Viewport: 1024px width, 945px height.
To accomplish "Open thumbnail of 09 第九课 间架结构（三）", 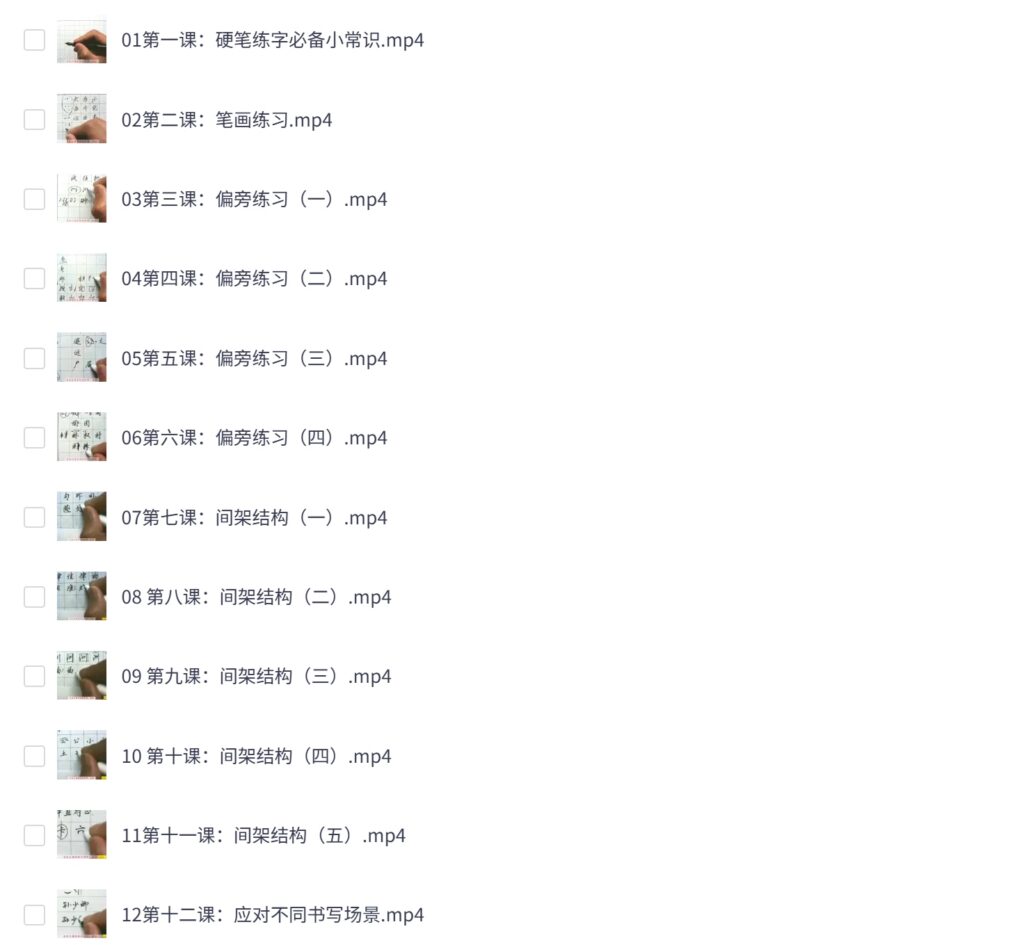I will click(x=82, y=676).
